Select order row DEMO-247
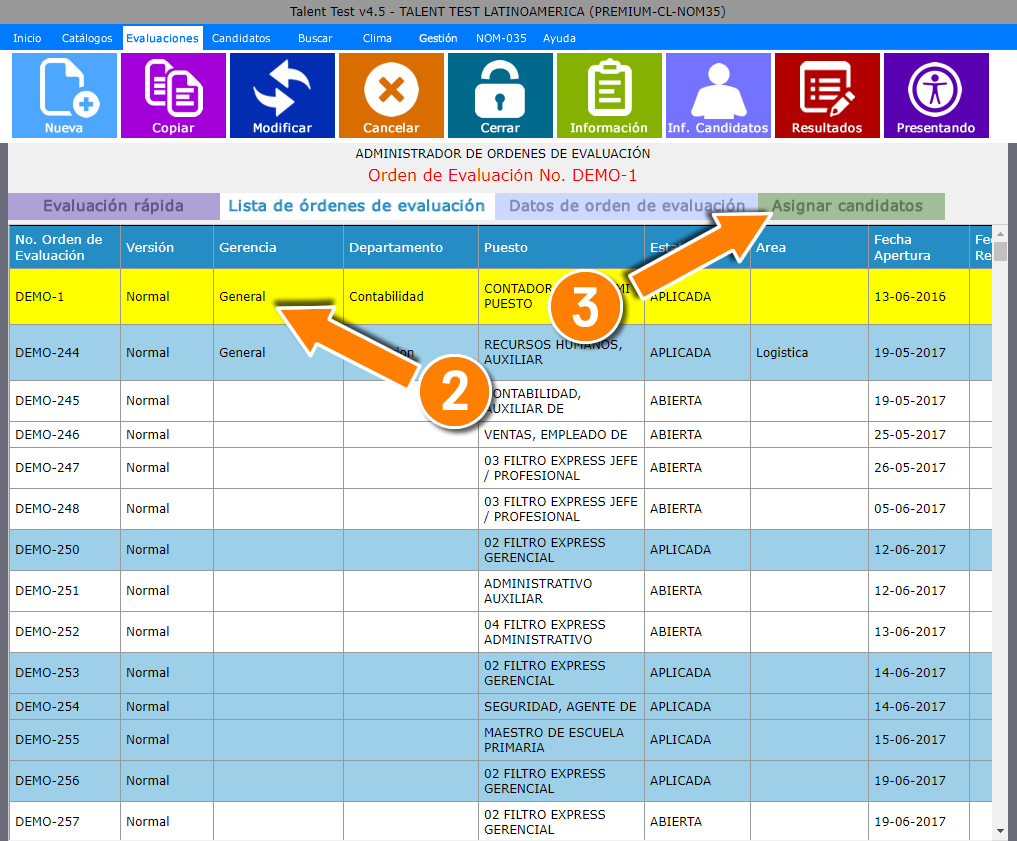The width and height of the screenshot is (1017, 841). point(500,468)
